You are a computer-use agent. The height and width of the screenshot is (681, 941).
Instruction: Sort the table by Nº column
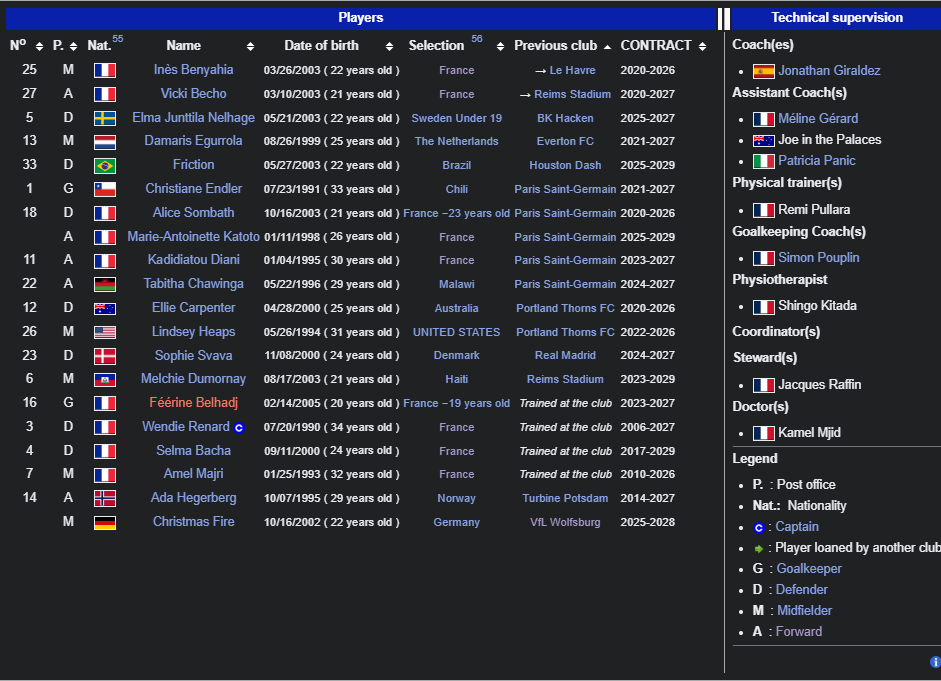pyautogui.click(x=39, y=46)
